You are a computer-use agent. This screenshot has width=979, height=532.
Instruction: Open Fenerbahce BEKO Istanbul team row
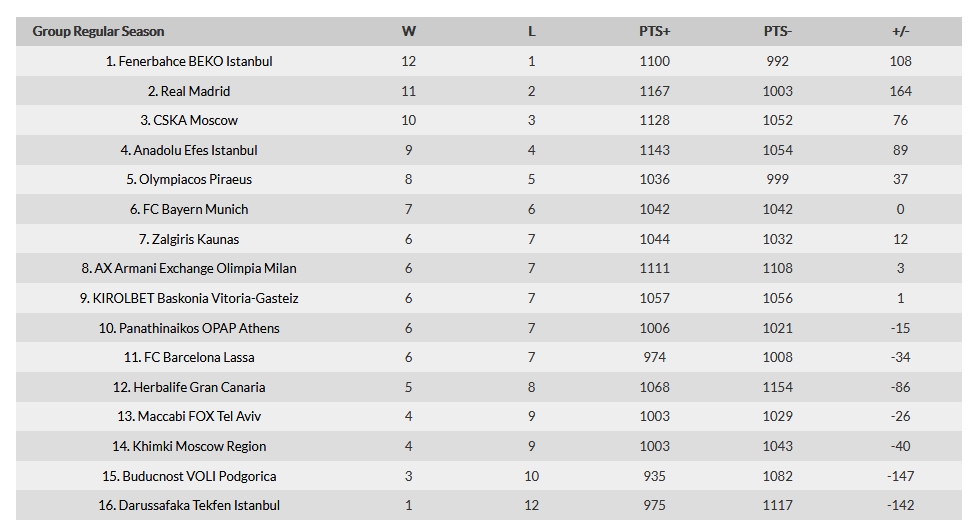coord(489,61)
